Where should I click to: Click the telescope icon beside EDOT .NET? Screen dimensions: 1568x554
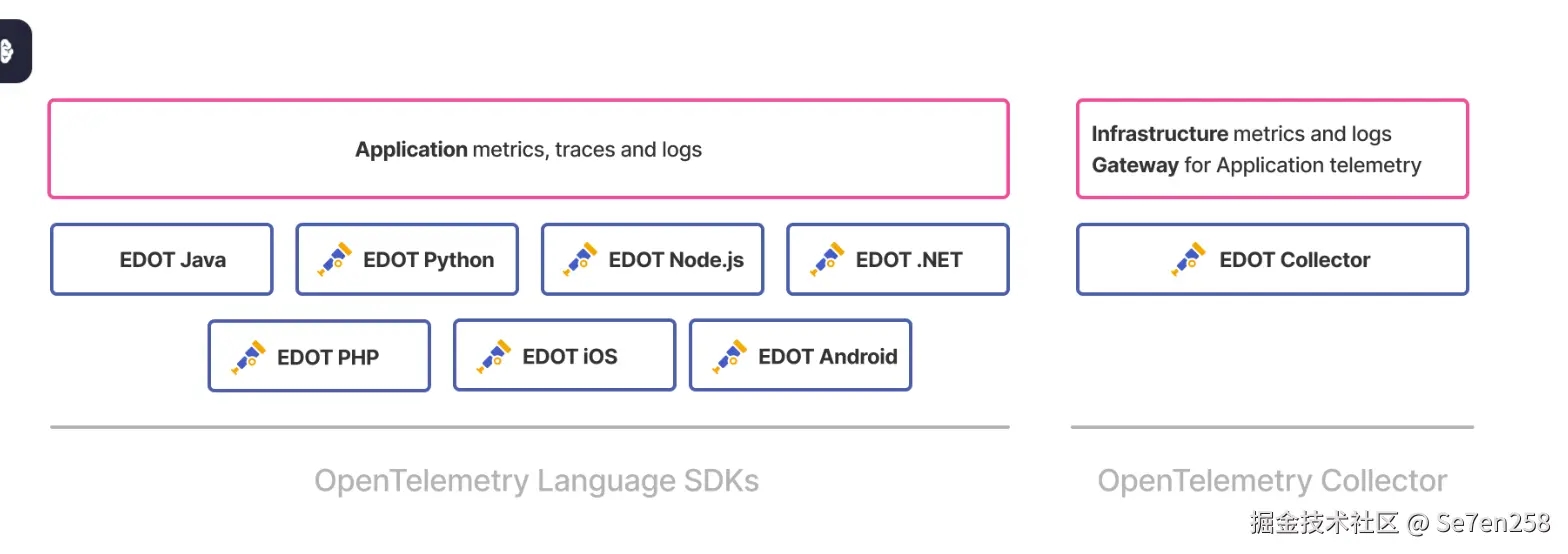point(826,259)
